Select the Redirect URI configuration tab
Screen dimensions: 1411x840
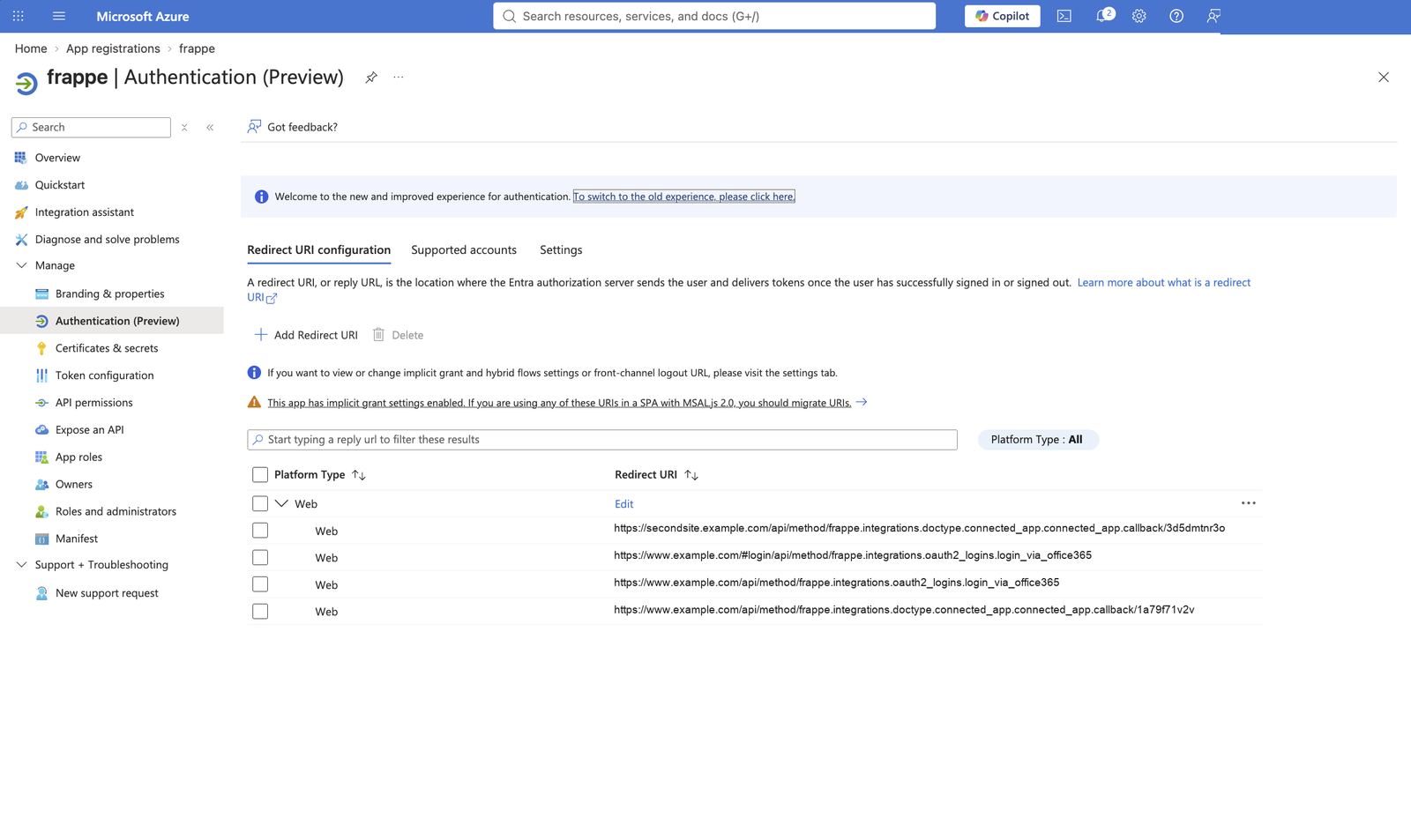318,250
